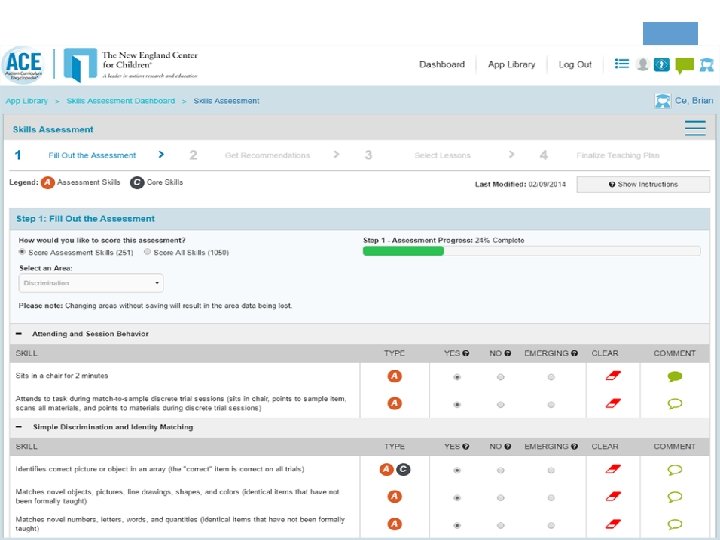720x540 pixels.
Task: Click the COMMENT column header in Attending section
Action: 675,353
